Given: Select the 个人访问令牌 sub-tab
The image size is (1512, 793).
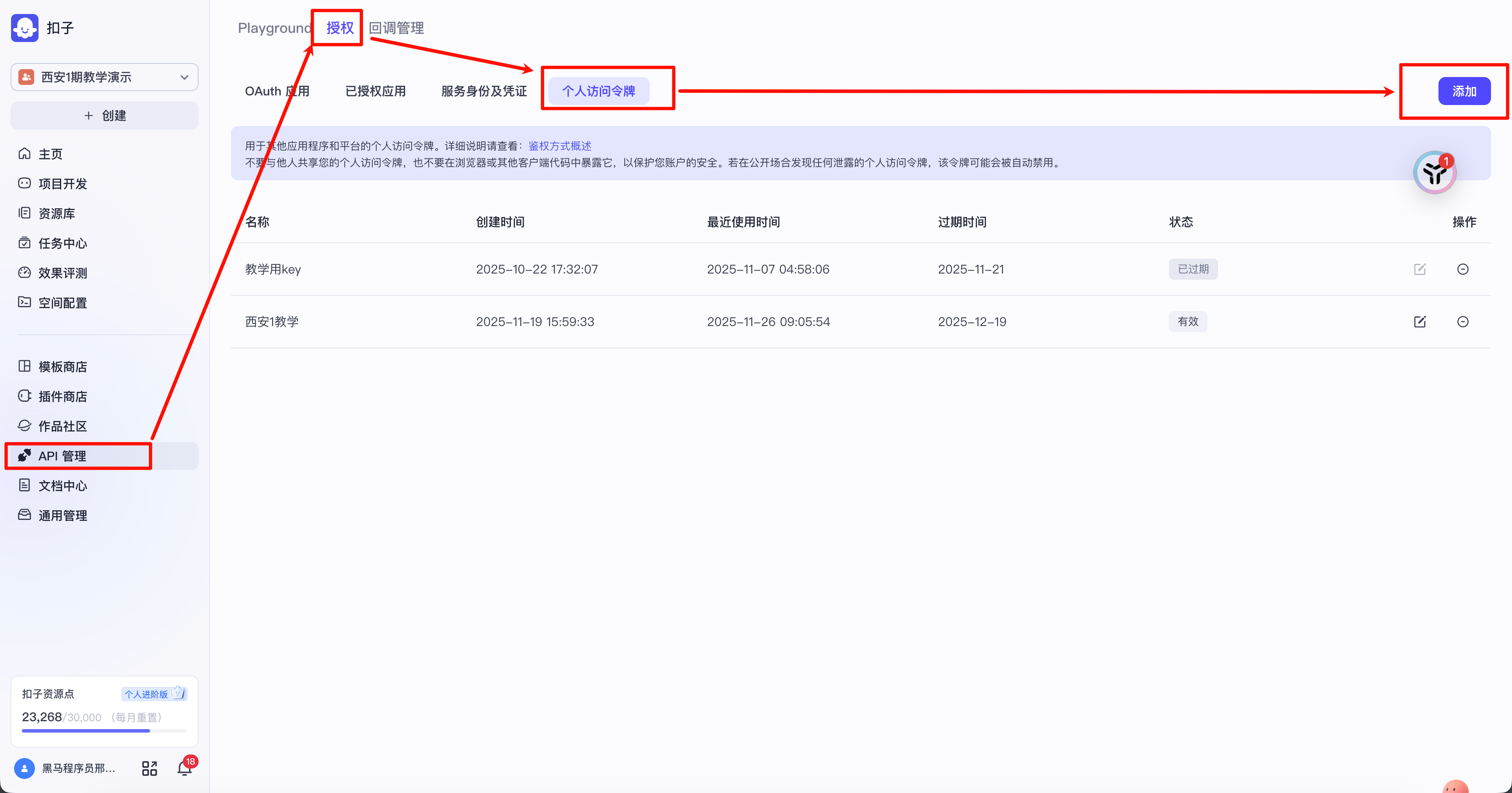Looking at the screenshot, I should tap(598, 91).
